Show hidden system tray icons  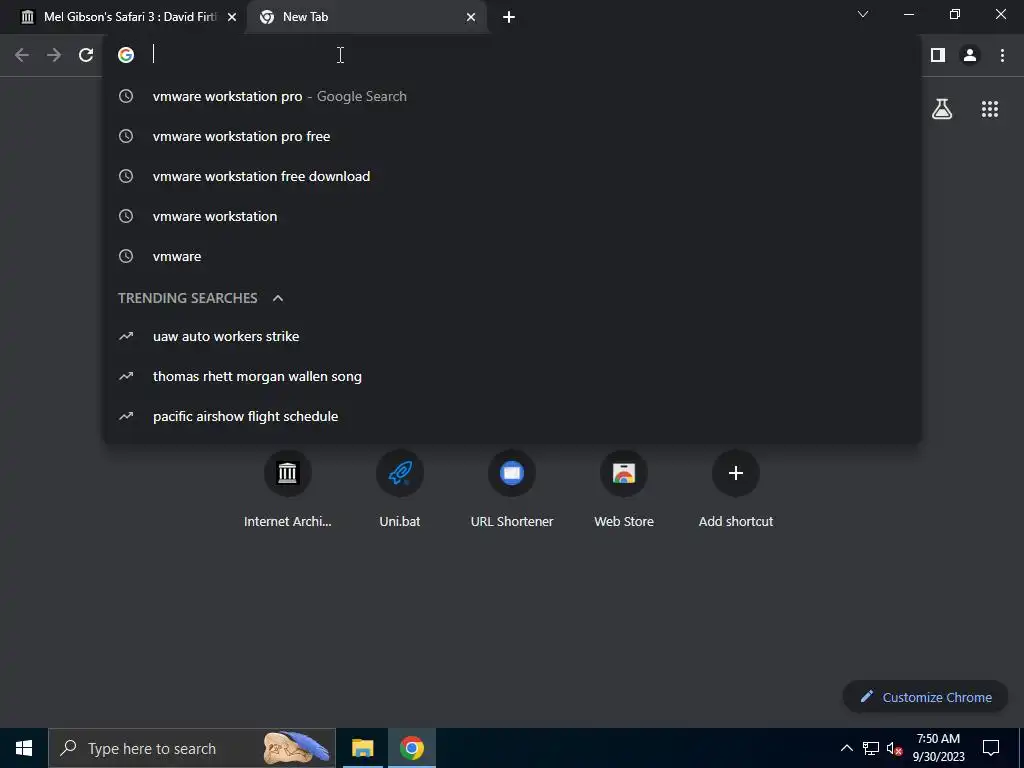click(846, 748)
